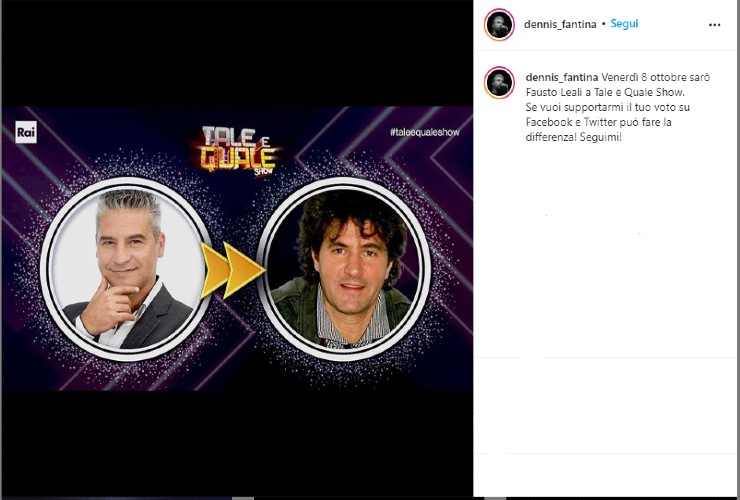This screenshot has width=740, height=500.
Task: Click the "Se vuoi supportarmi" caption line
Action: click(x=608, y=107)
